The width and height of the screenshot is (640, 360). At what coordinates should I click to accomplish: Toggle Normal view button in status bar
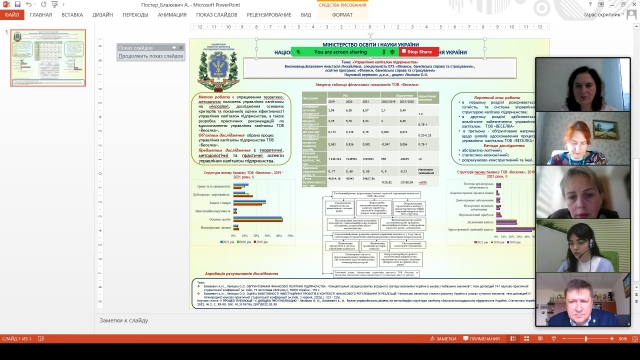point(513,339)
